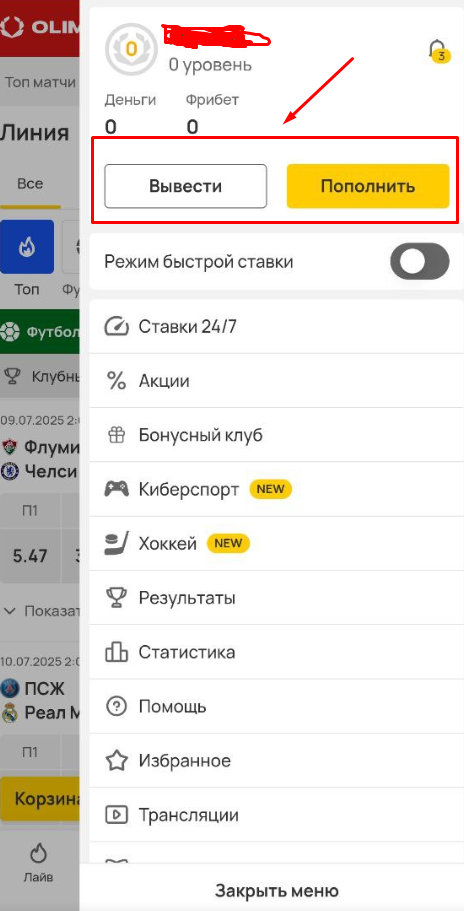464x911 pixels.
Task: Click the 0 уровень text
Action: tap(210, 64)
